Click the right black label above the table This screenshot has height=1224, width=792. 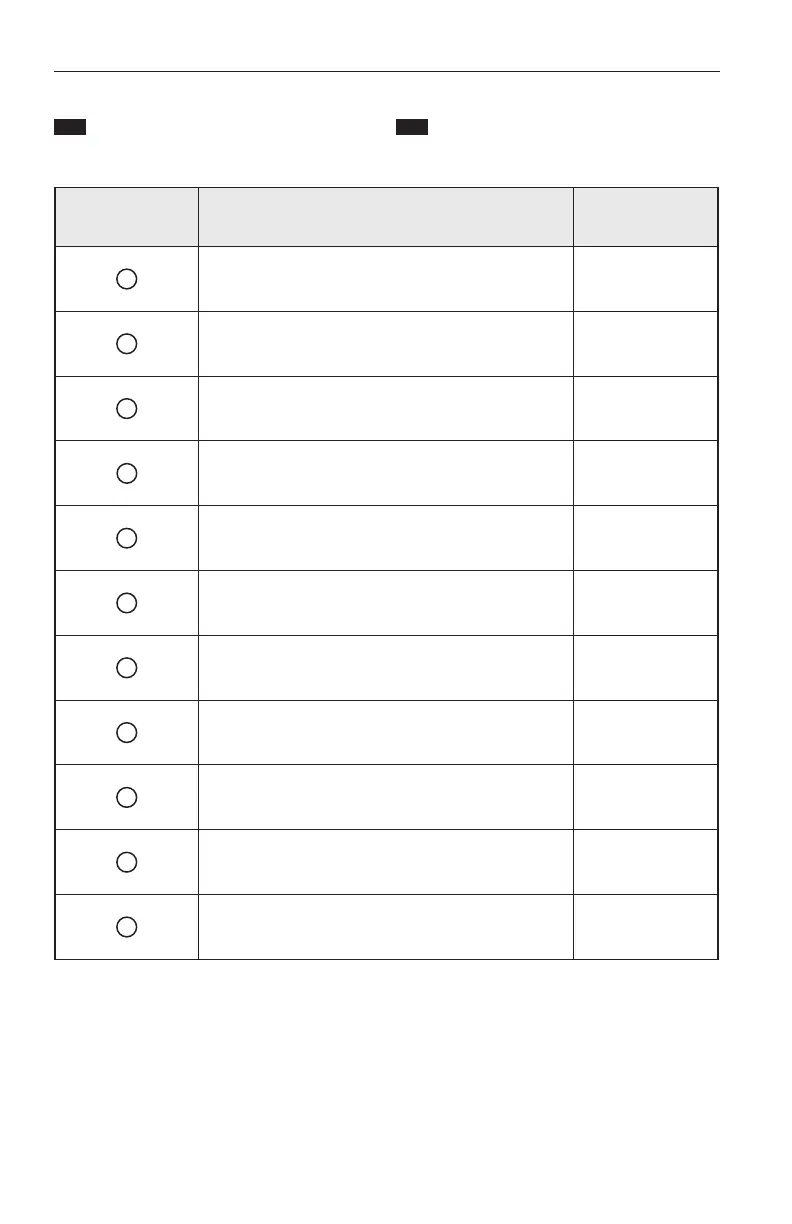[x=412, y=127]
